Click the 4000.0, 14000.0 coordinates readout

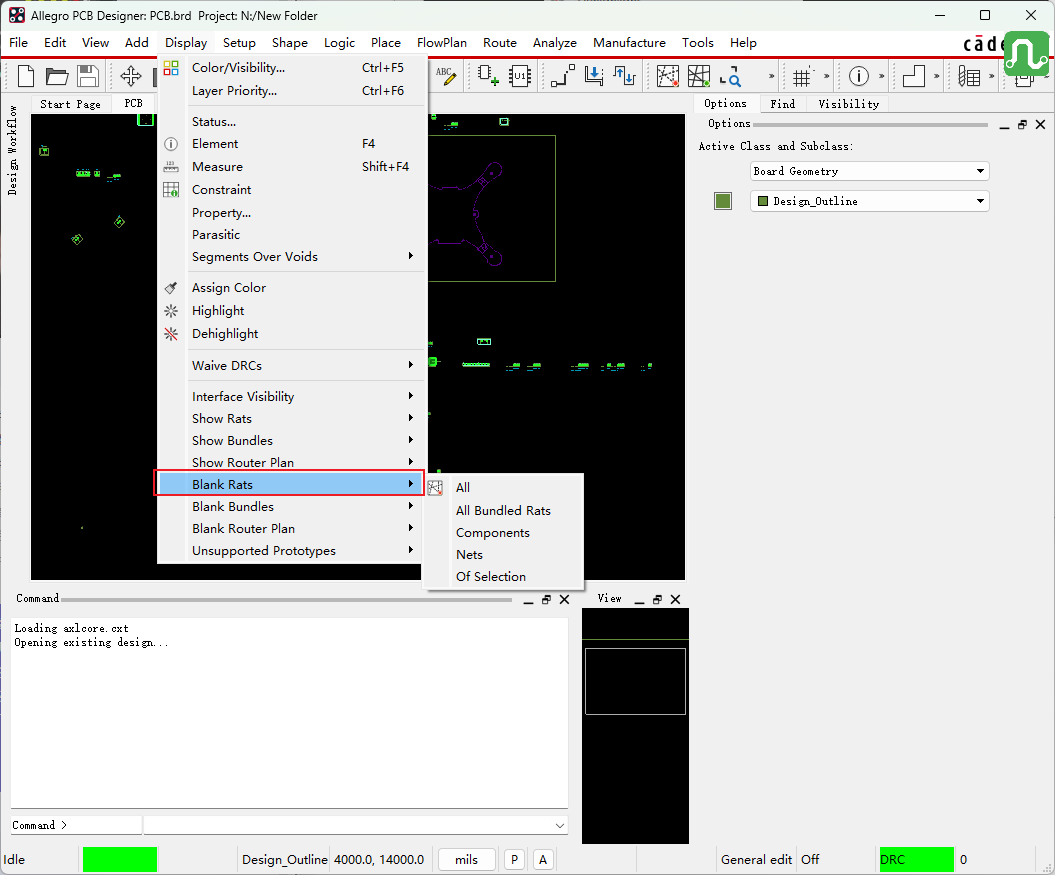tap(379, 860)
